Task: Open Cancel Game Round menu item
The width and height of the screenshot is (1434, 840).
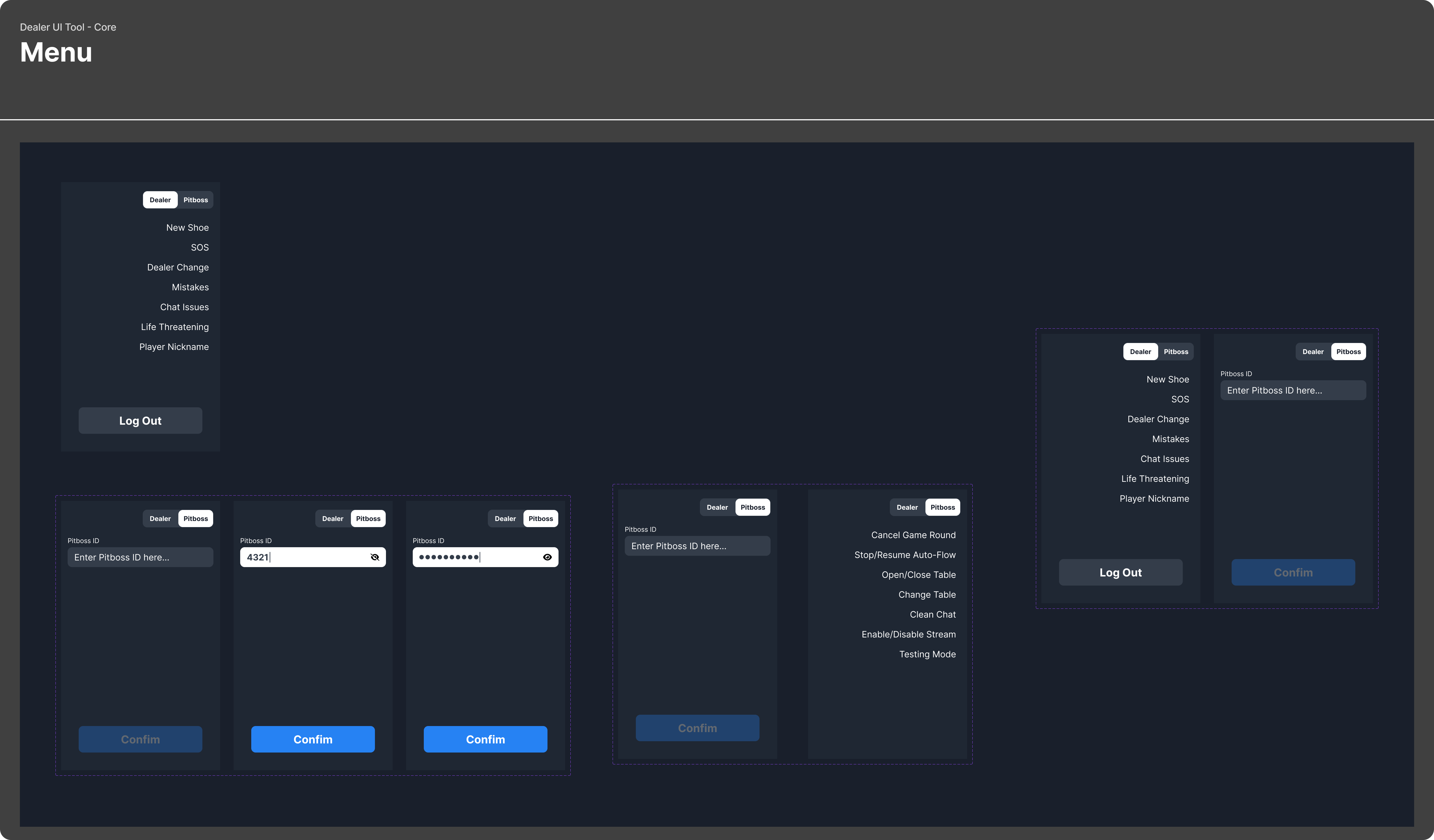Action: [x=913, y=535]
